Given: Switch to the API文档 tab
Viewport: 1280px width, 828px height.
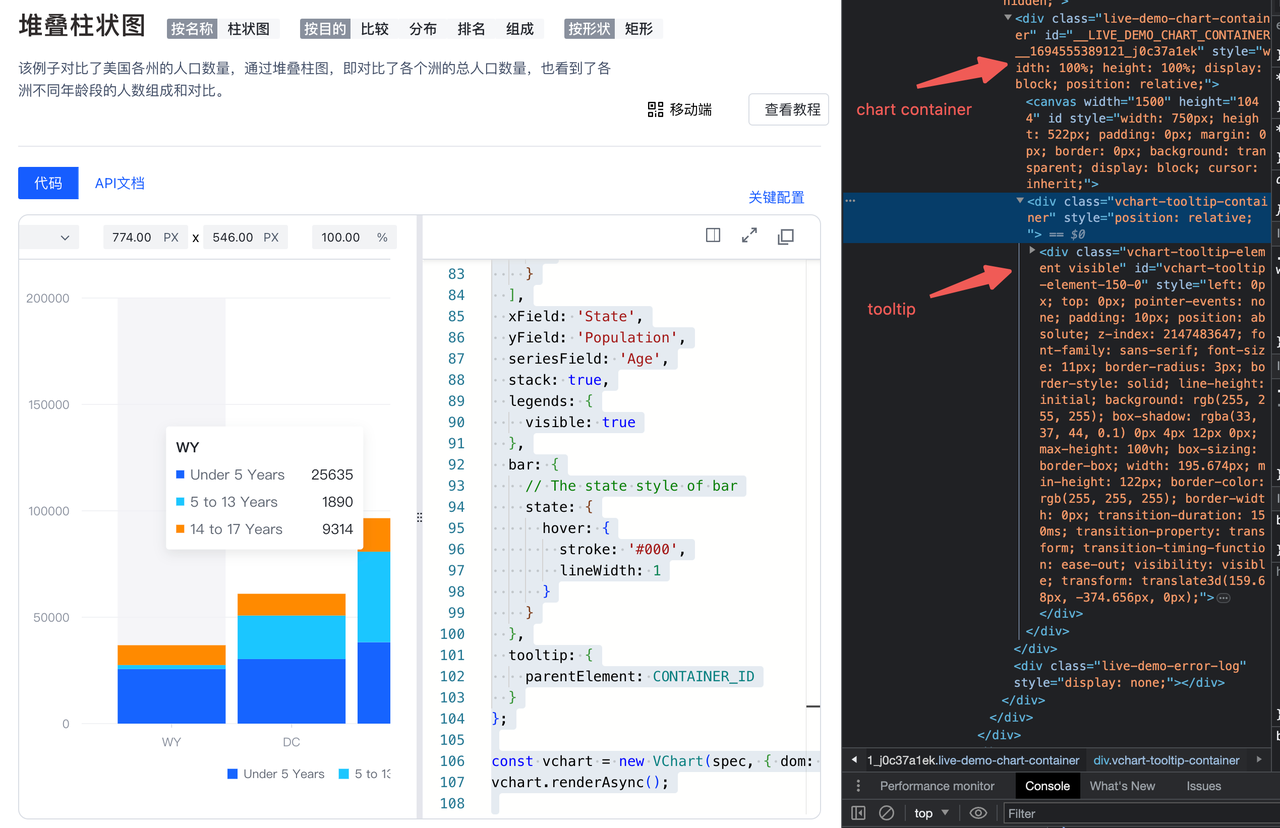Looking at the screenshot, I should (120, 183).
